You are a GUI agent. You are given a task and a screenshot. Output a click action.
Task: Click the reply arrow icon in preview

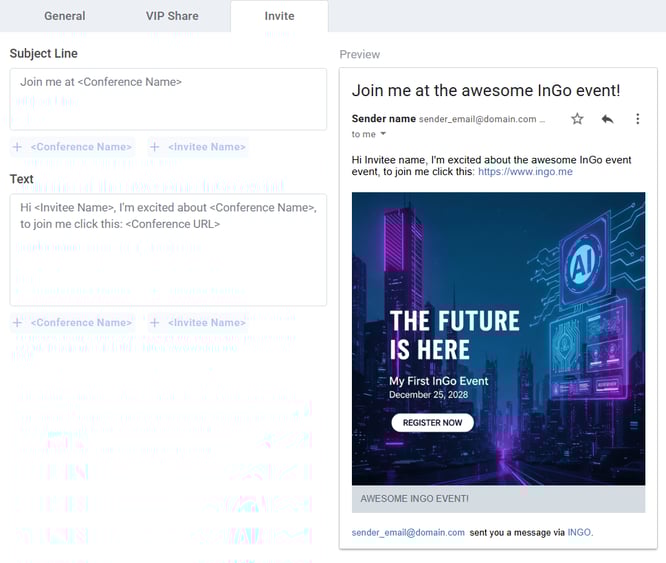607,119
